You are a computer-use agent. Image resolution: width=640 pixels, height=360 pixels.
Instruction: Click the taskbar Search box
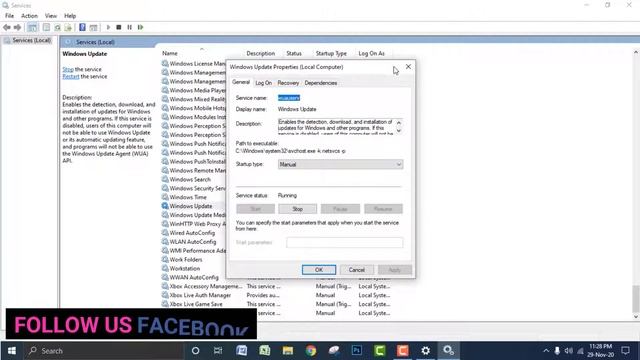coord(104,351)
